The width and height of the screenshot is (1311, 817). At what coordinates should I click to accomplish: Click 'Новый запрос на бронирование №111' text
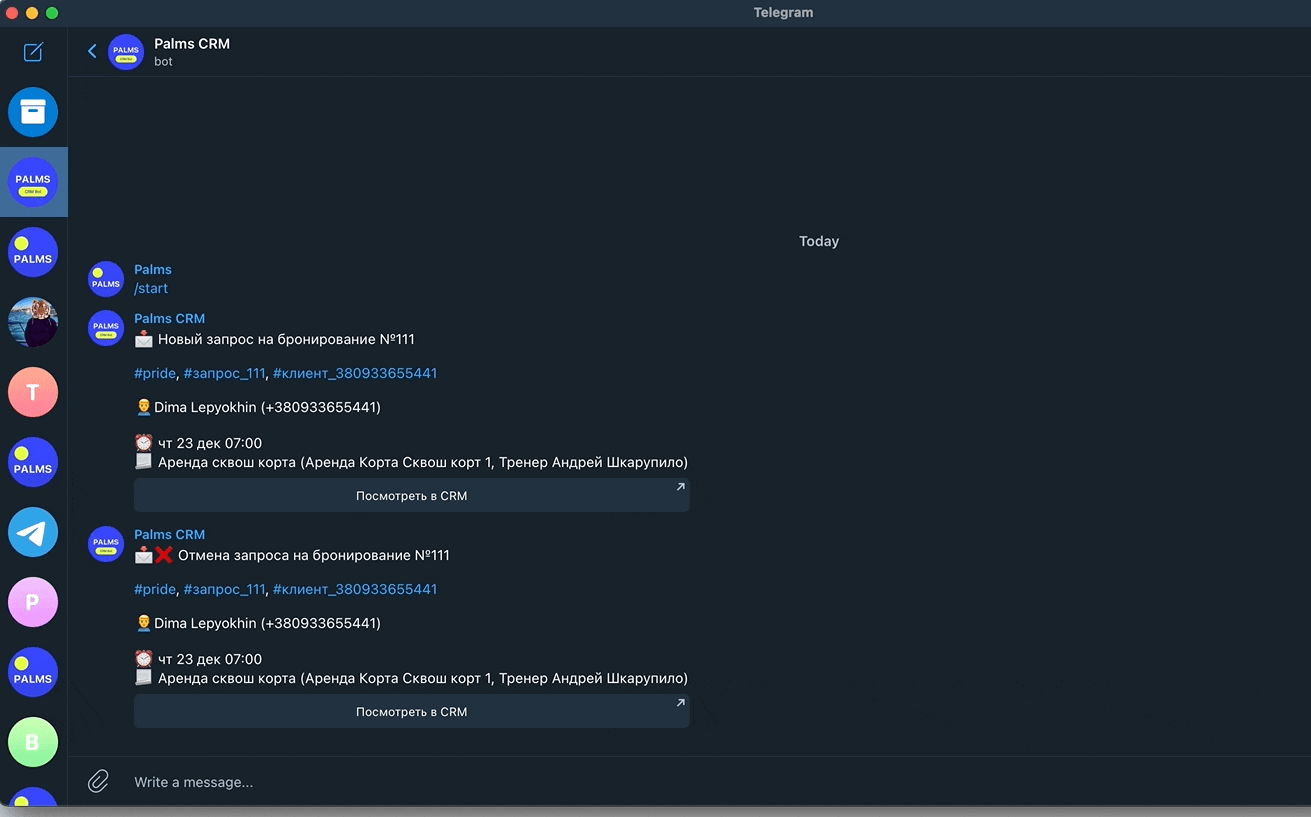pos(286,339)
